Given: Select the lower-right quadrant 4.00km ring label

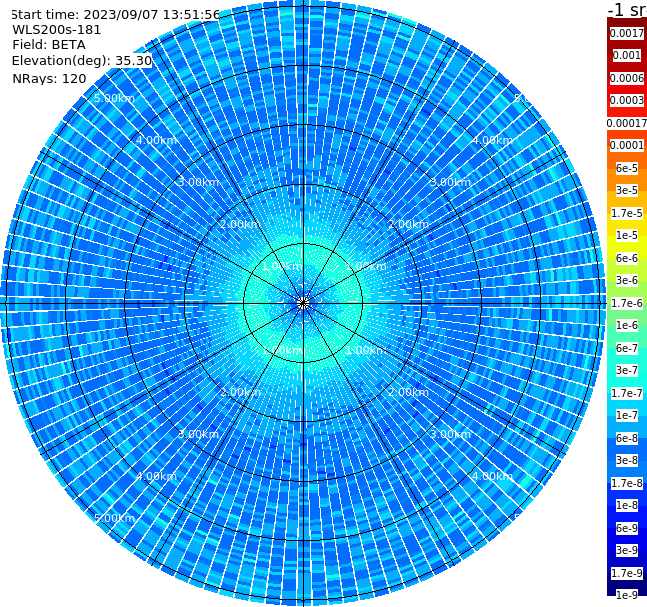Looking at the screenshot, I should pos(492,476).
